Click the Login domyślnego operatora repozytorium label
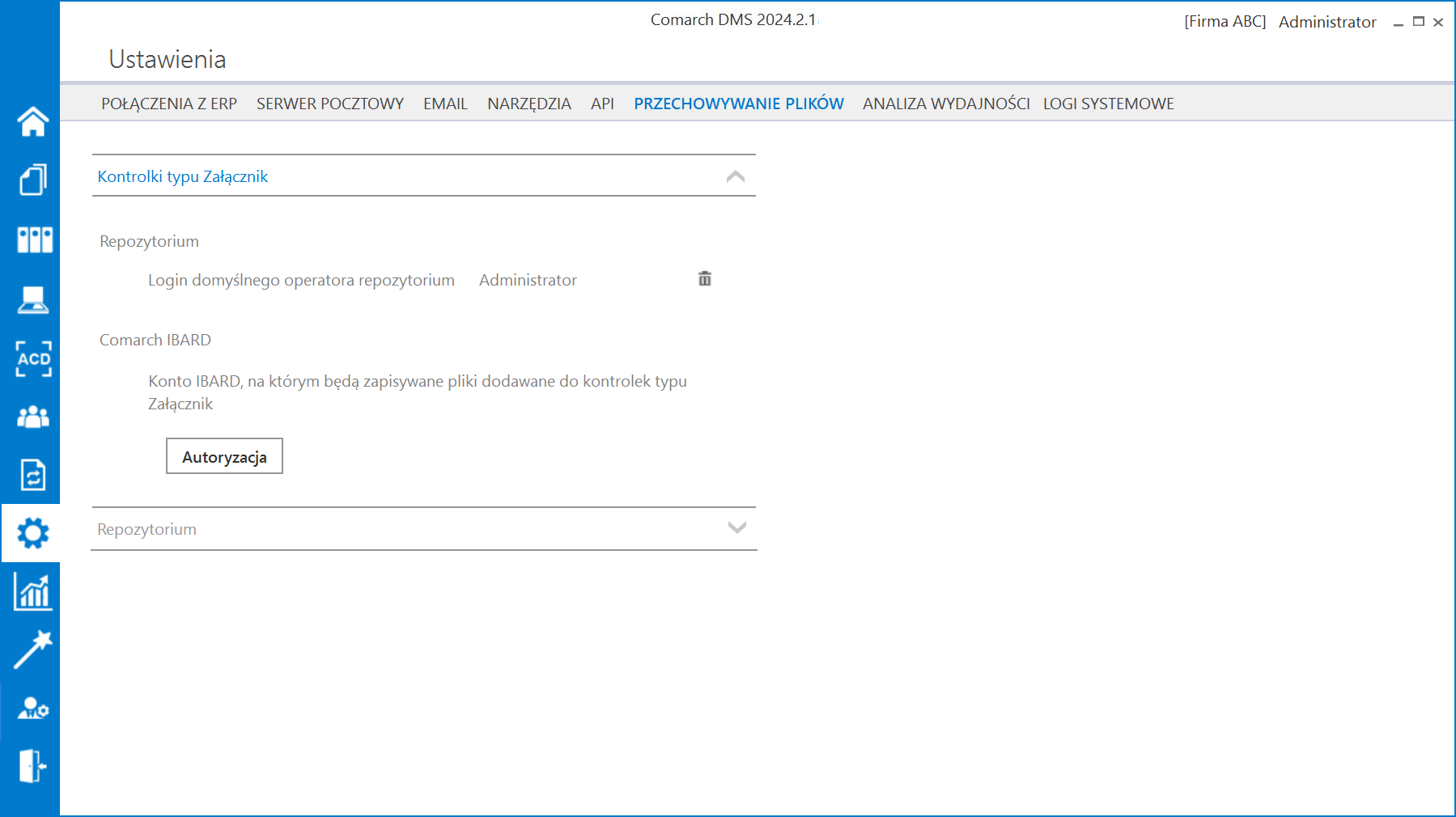Image resolution: width=1456 pixels, height=817 pixels. pyautogui.click(x=301, y=280)
